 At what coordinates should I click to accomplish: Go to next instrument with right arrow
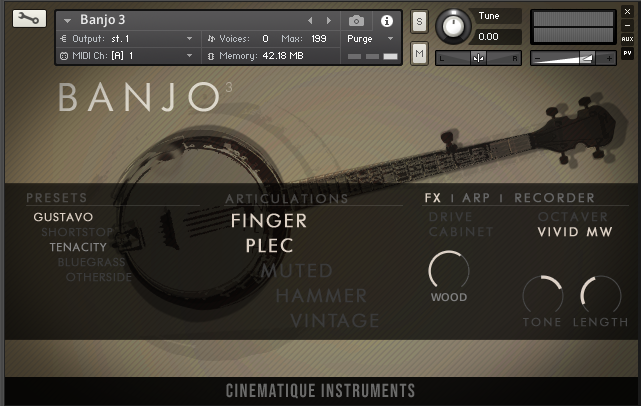click(329, 20)
